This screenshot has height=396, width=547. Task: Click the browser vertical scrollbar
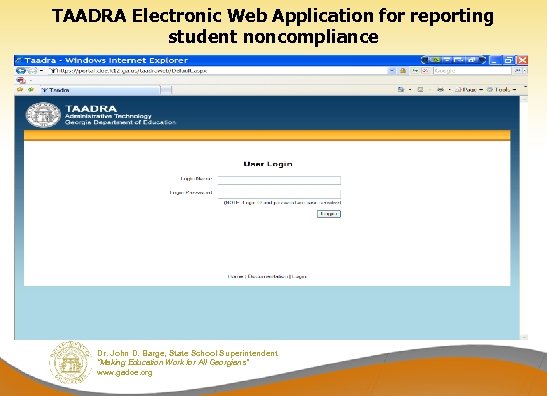click(524, 218)
